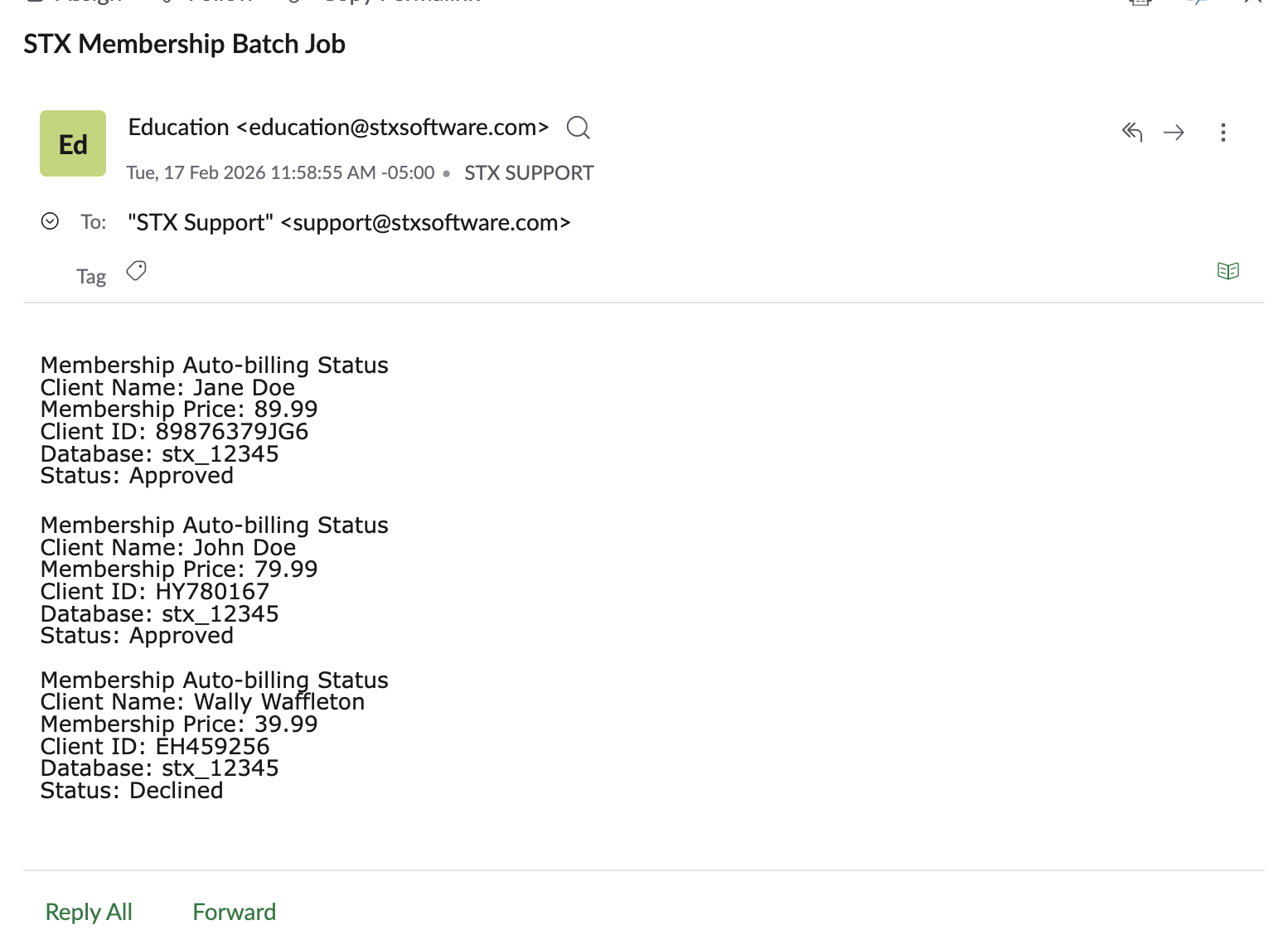Click the Forward link below the message
The height and width of the screenshot is (930, 1288).
234,912
